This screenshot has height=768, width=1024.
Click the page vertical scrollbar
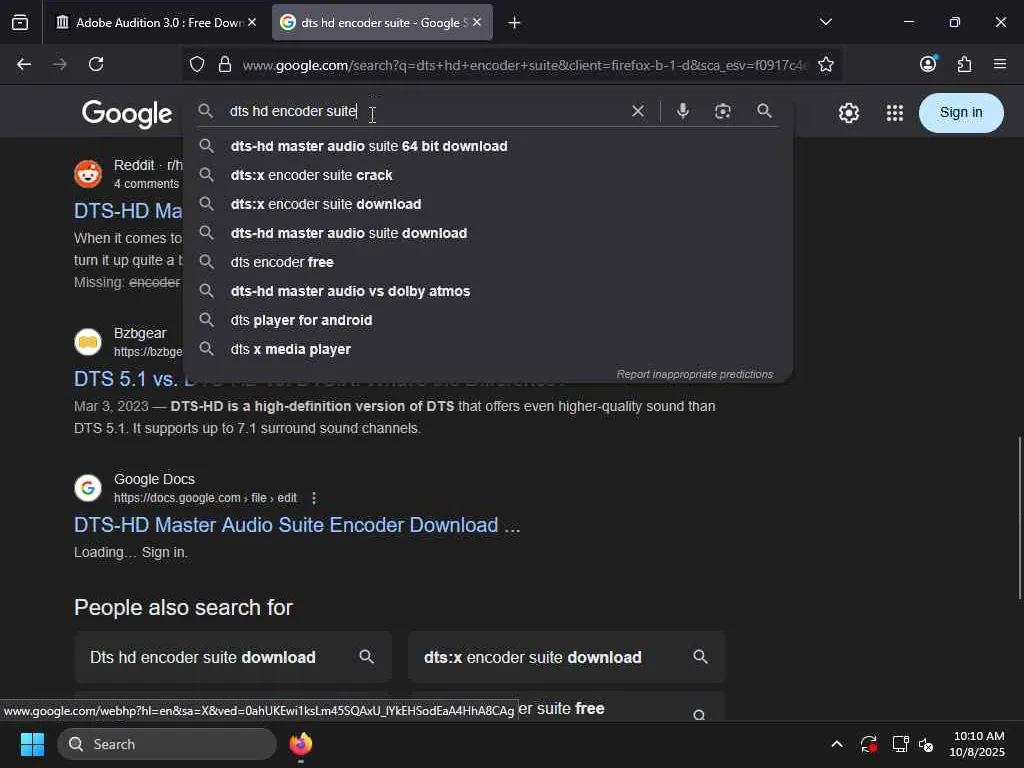pyautogui.click(x=1019, y=518)
